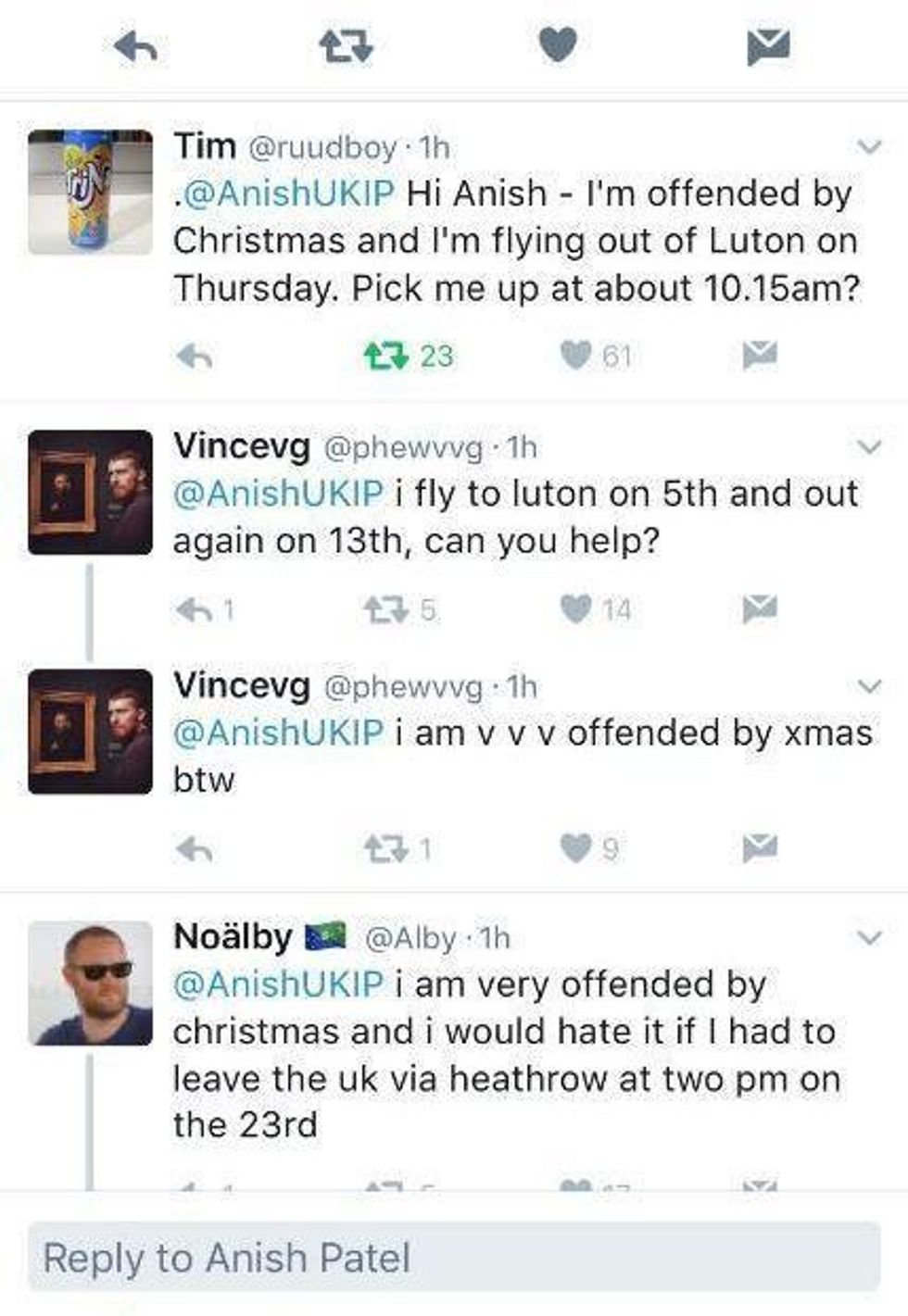Retweet Tim's tweet with 23 retweets
The image size is (908, 1316).
tap(386, 356)
